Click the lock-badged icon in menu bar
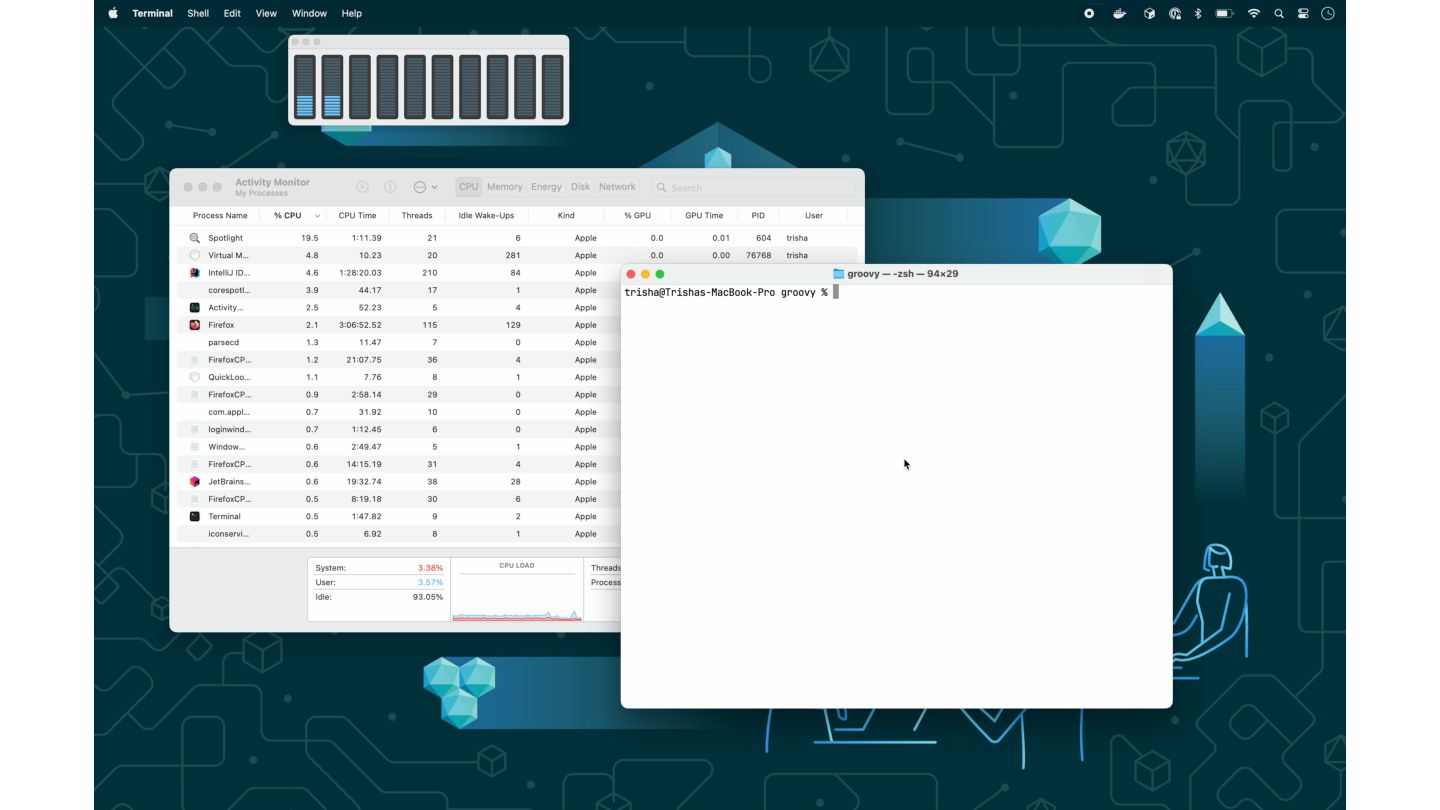The image size is (1440, 810). pyautogui.click(x=1175, y=13)
